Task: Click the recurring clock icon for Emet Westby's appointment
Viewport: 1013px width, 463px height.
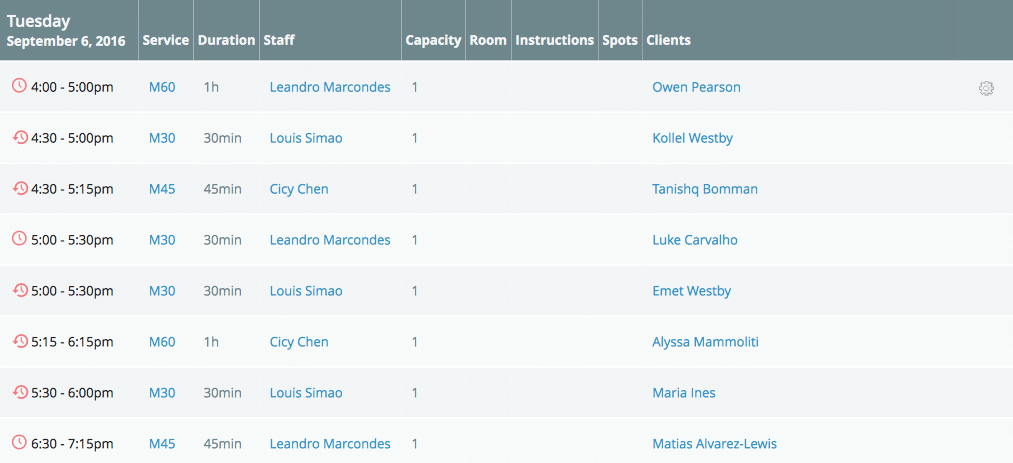Action: pyautogui.click(x=20, y=290)
